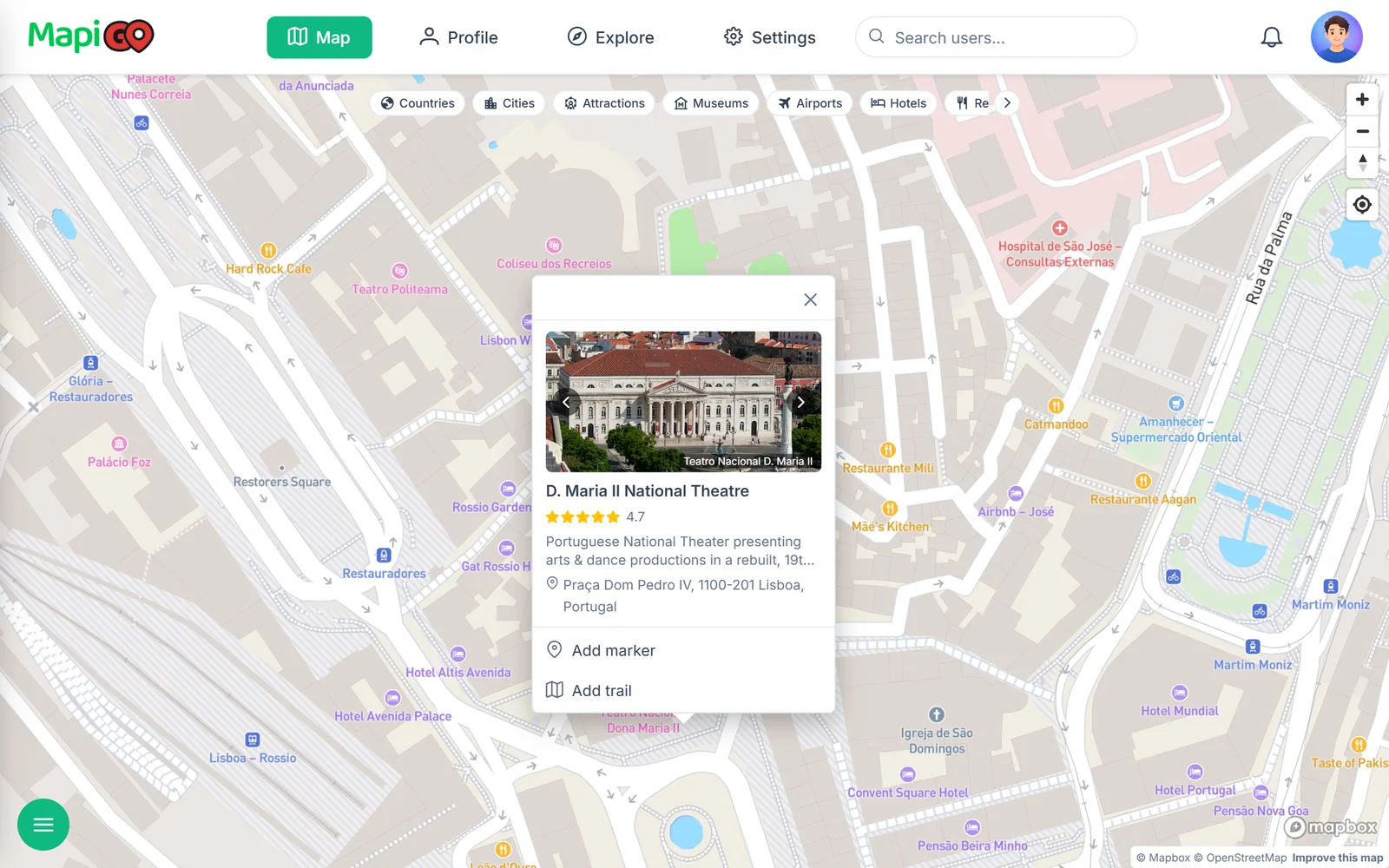Select Teatro Politeama map pin
This screenshot has width=1389, height=868.
pos(399,271)
